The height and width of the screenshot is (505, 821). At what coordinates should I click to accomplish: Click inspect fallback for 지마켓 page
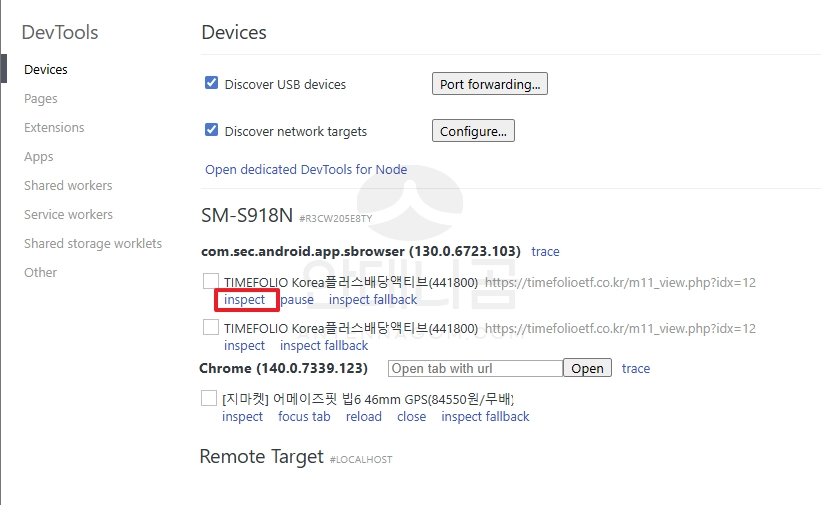485,416
